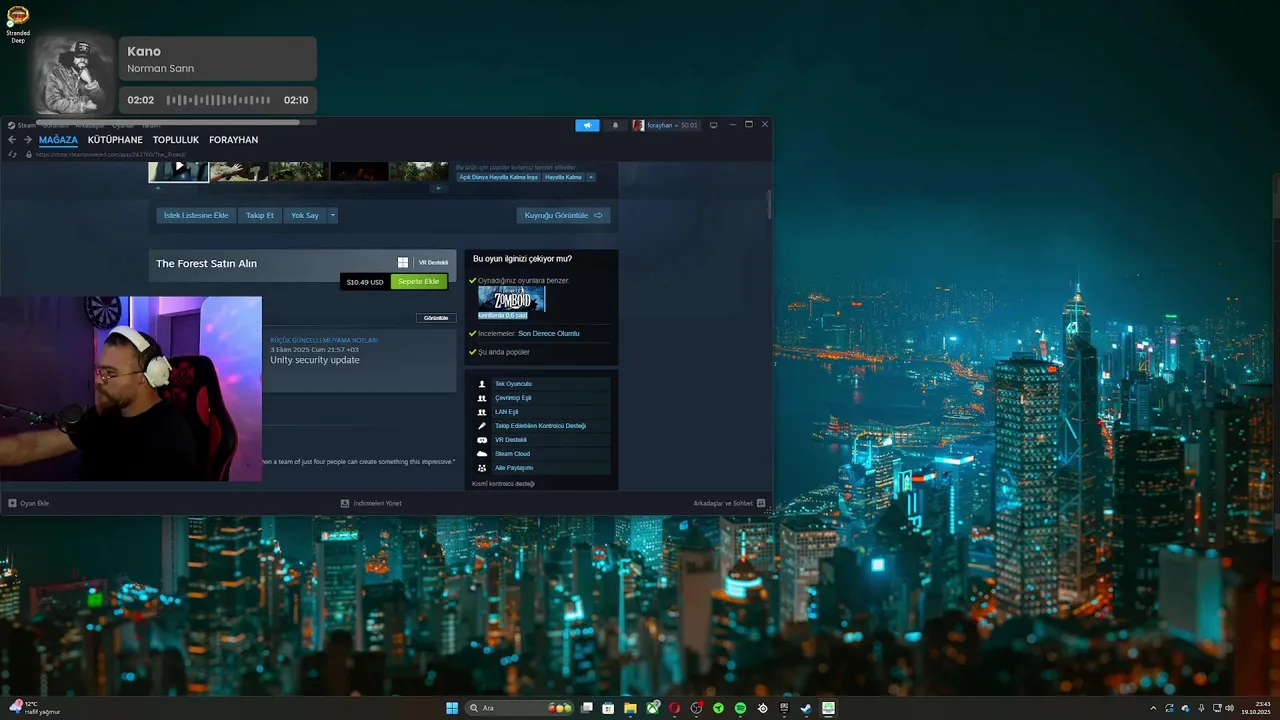
Task: Open the FORAYHAN profile tab
Action: click(x=233, y=140)
